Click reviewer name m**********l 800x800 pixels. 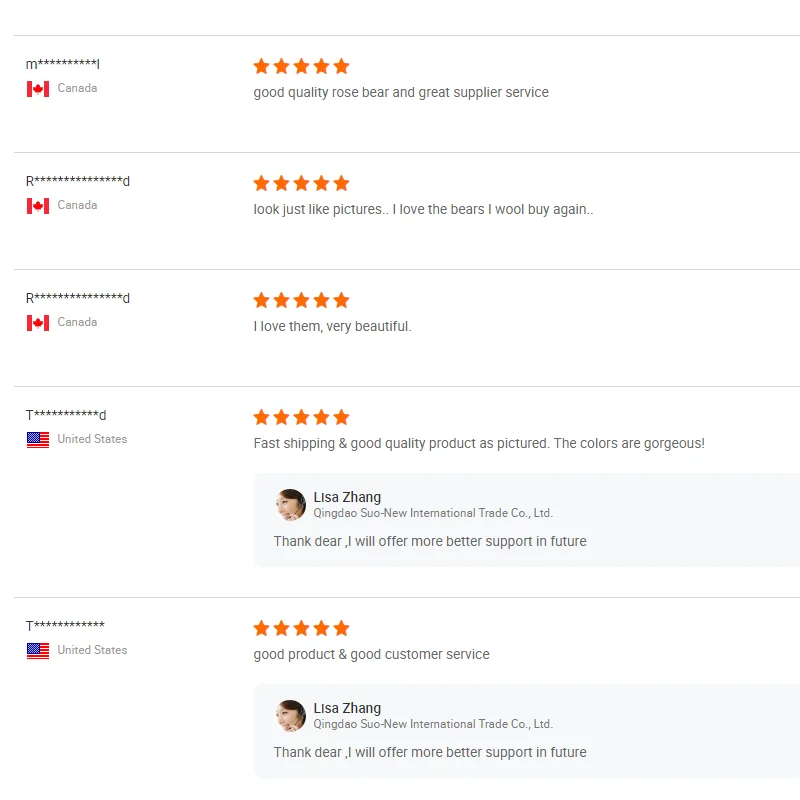coord(62,65)
